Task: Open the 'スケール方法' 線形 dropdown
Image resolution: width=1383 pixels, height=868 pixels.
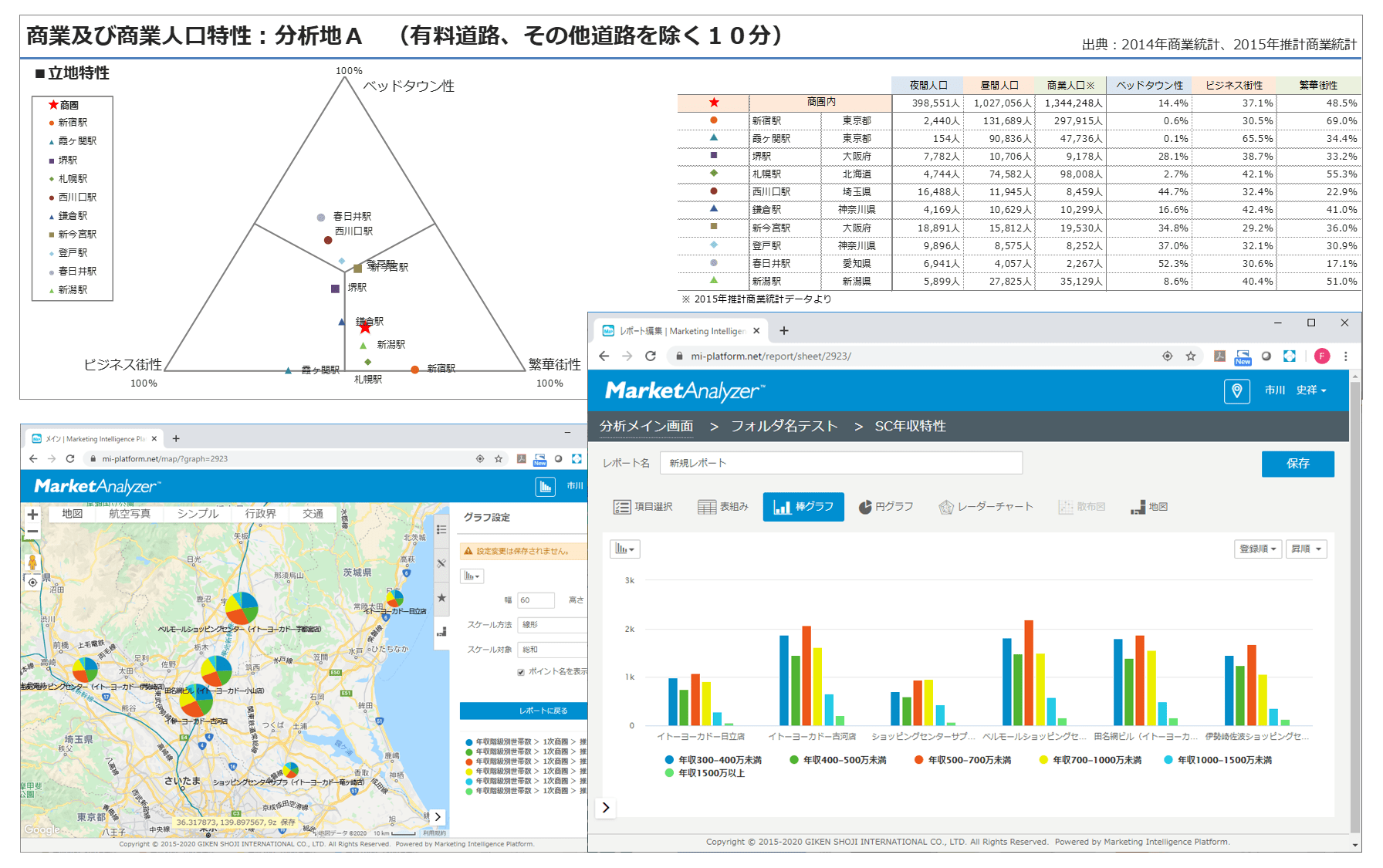Action: pyautogui.click(x=553, y=625)
